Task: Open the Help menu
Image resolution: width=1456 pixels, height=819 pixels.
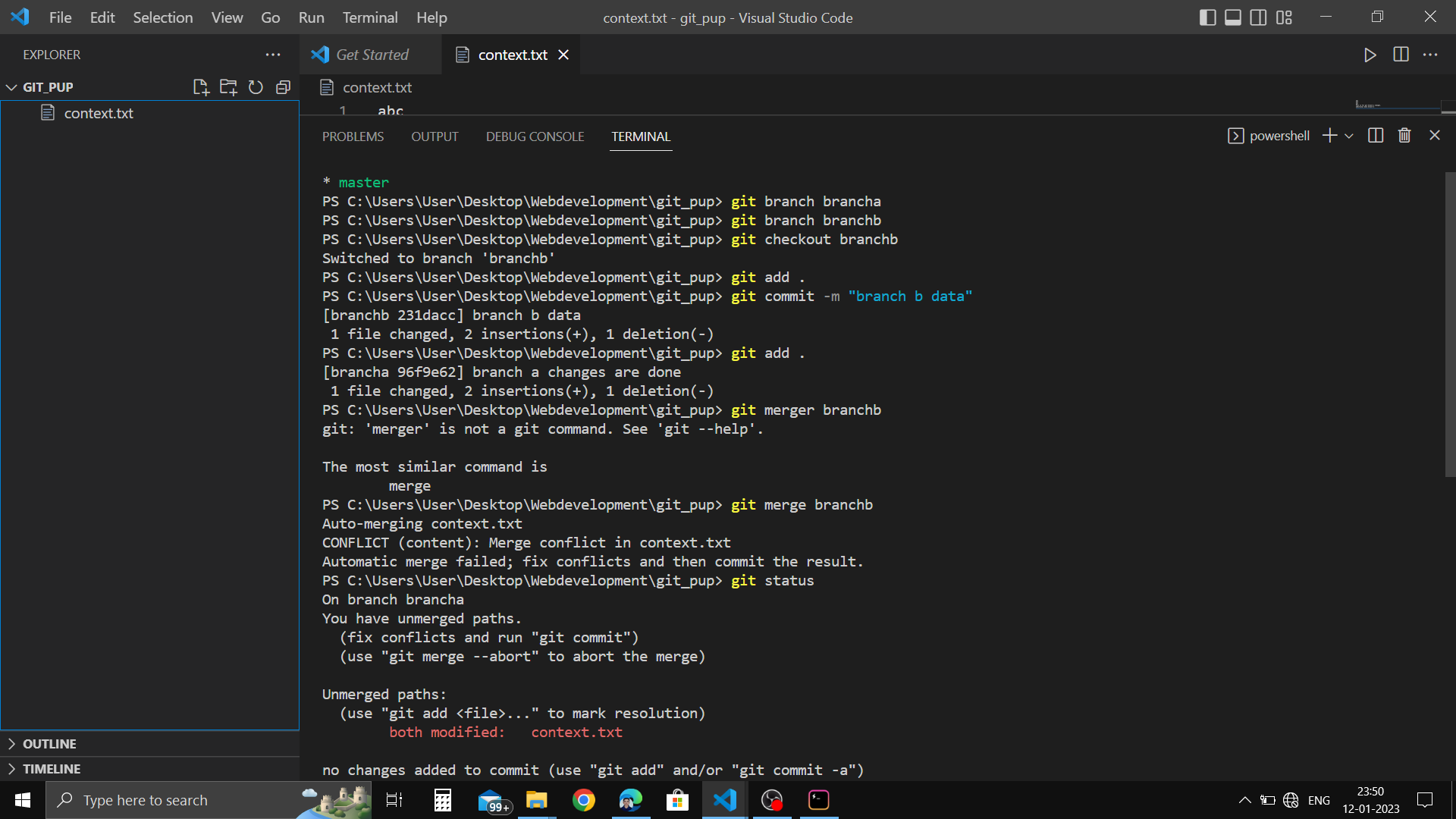Action: point(431,17)
